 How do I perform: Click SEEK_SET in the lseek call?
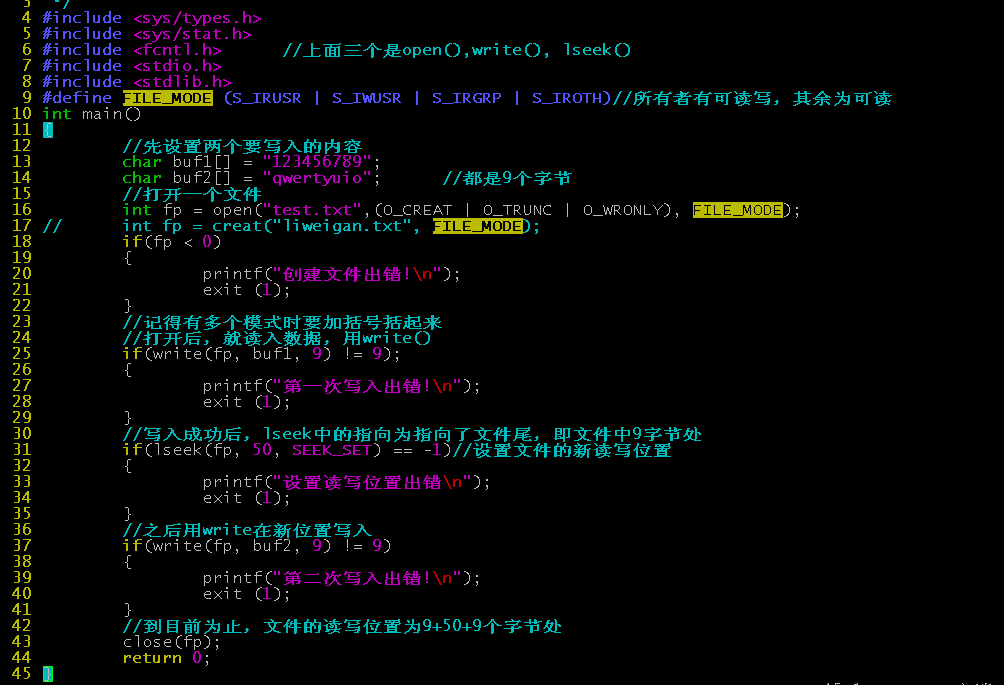(332, 450)
